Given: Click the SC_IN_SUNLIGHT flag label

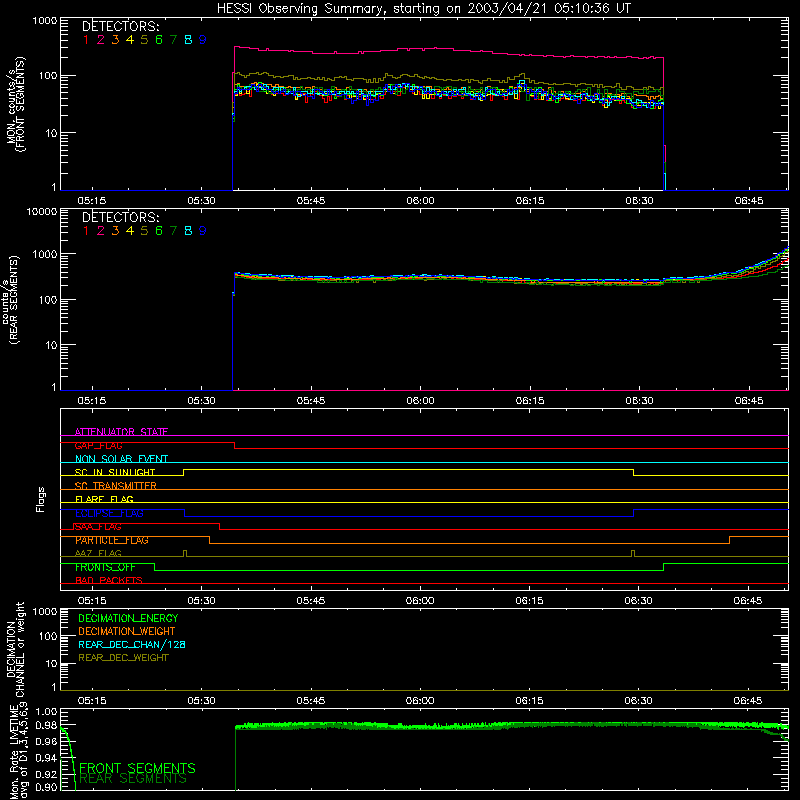Looking at the screenshot, I should click(x=114, y=472).
